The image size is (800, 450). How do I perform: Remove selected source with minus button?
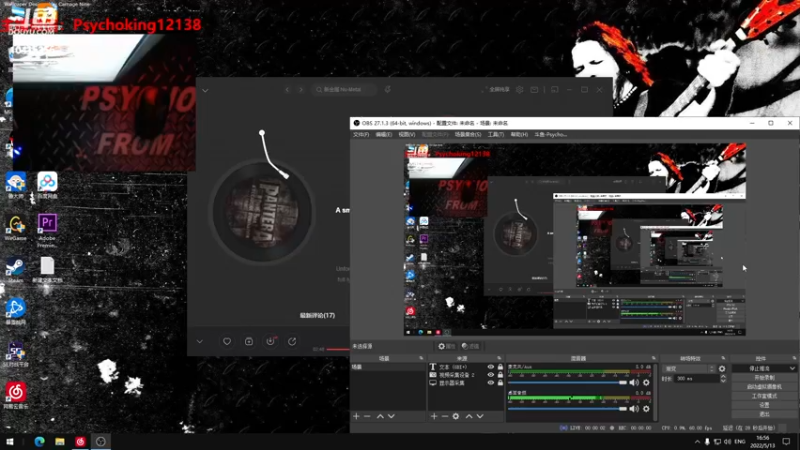(445, 416)
